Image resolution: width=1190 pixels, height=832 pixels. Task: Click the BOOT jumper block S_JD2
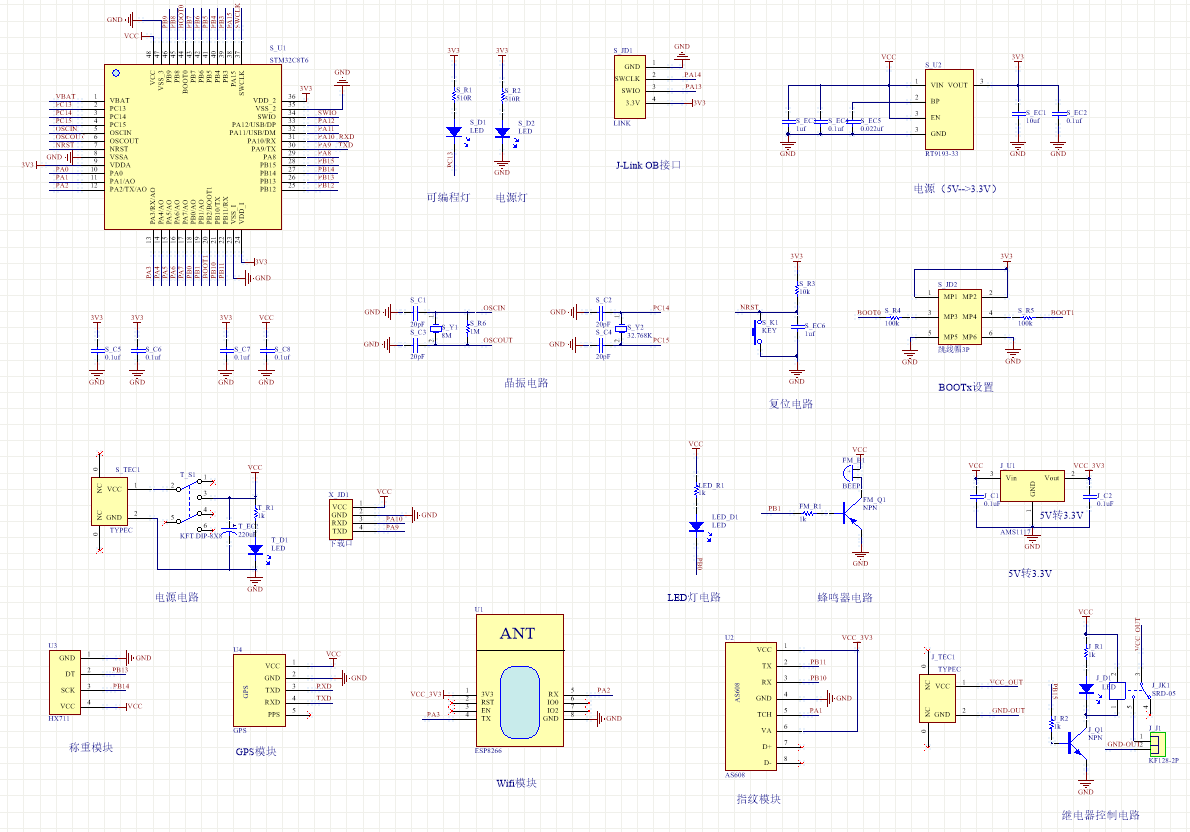[x=960, y=317]
